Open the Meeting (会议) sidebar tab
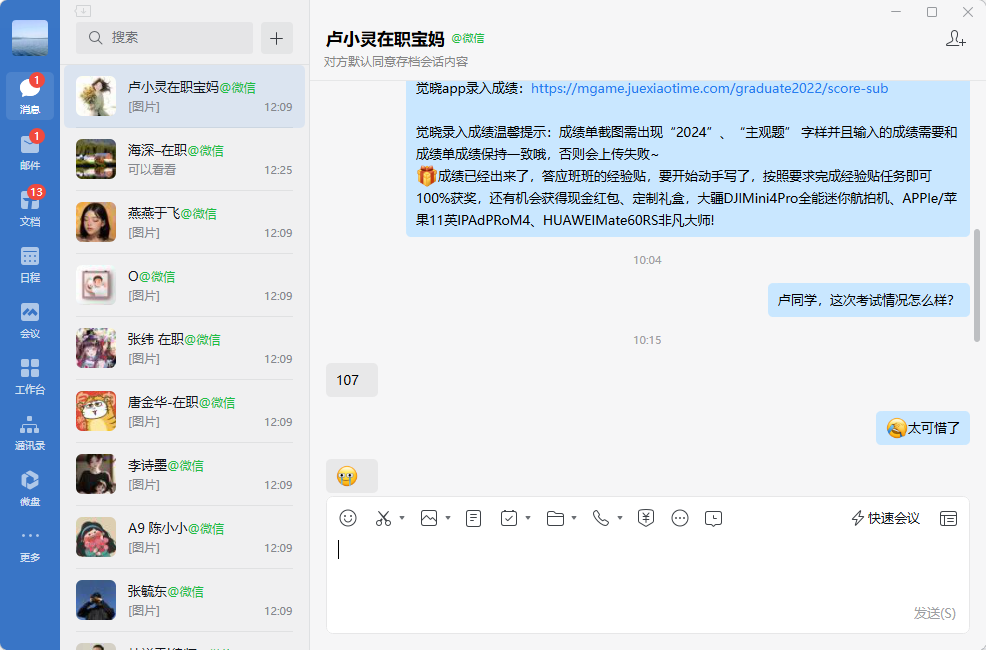Screen dimensions: 986x650 pyautogui.click(x=30, y=319)
